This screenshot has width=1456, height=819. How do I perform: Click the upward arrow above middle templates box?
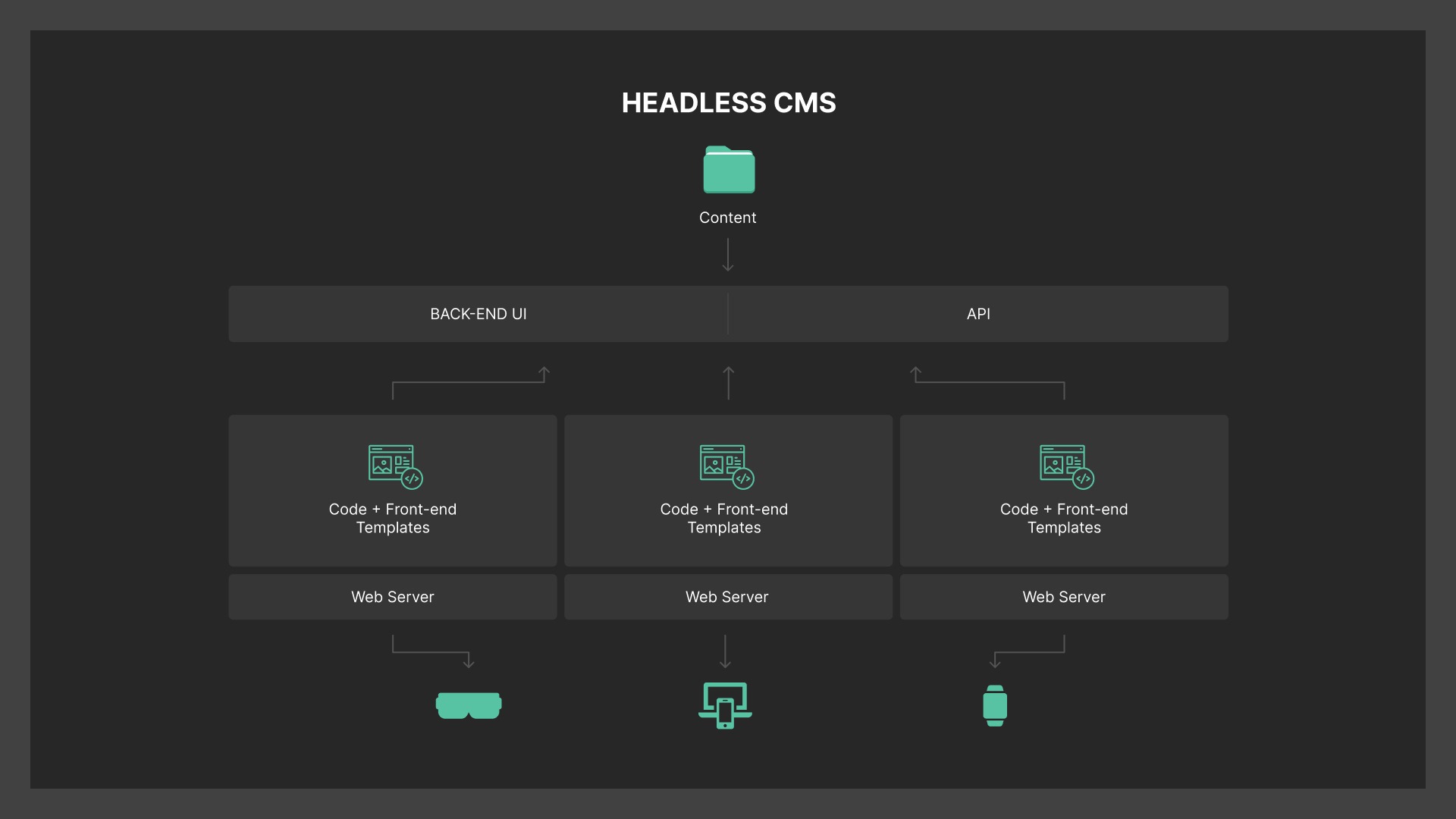tap(728, 382)
